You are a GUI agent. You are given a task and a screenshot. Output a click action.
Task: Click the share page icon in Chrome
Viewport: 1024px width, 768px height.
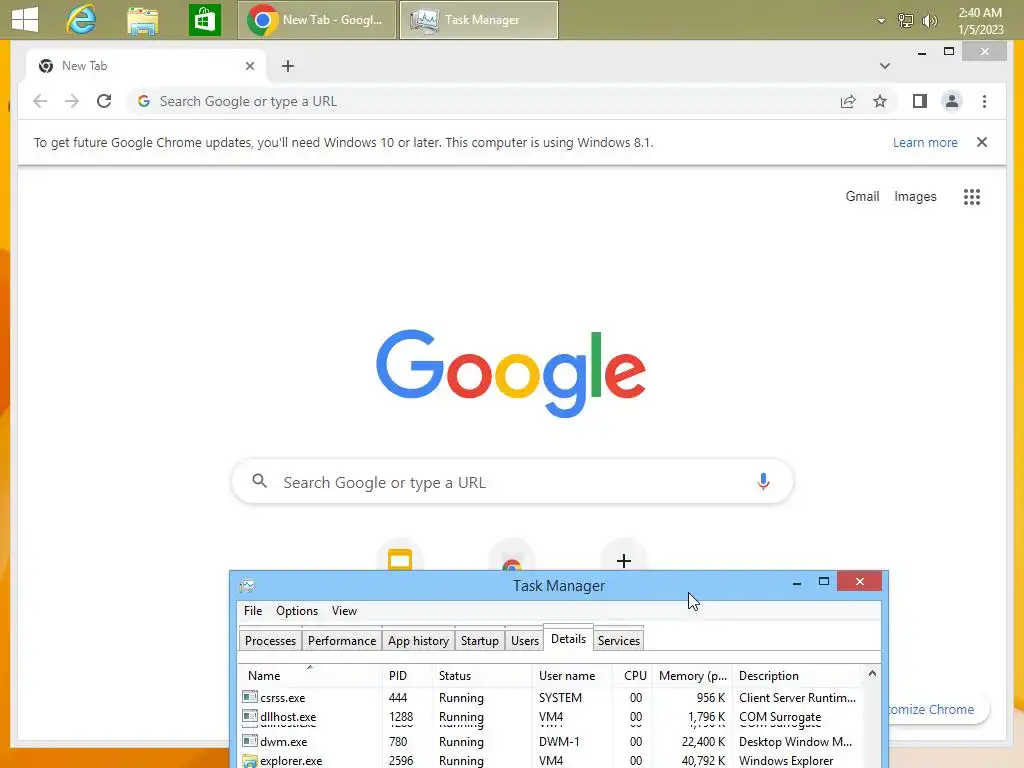tap(848, 101)
